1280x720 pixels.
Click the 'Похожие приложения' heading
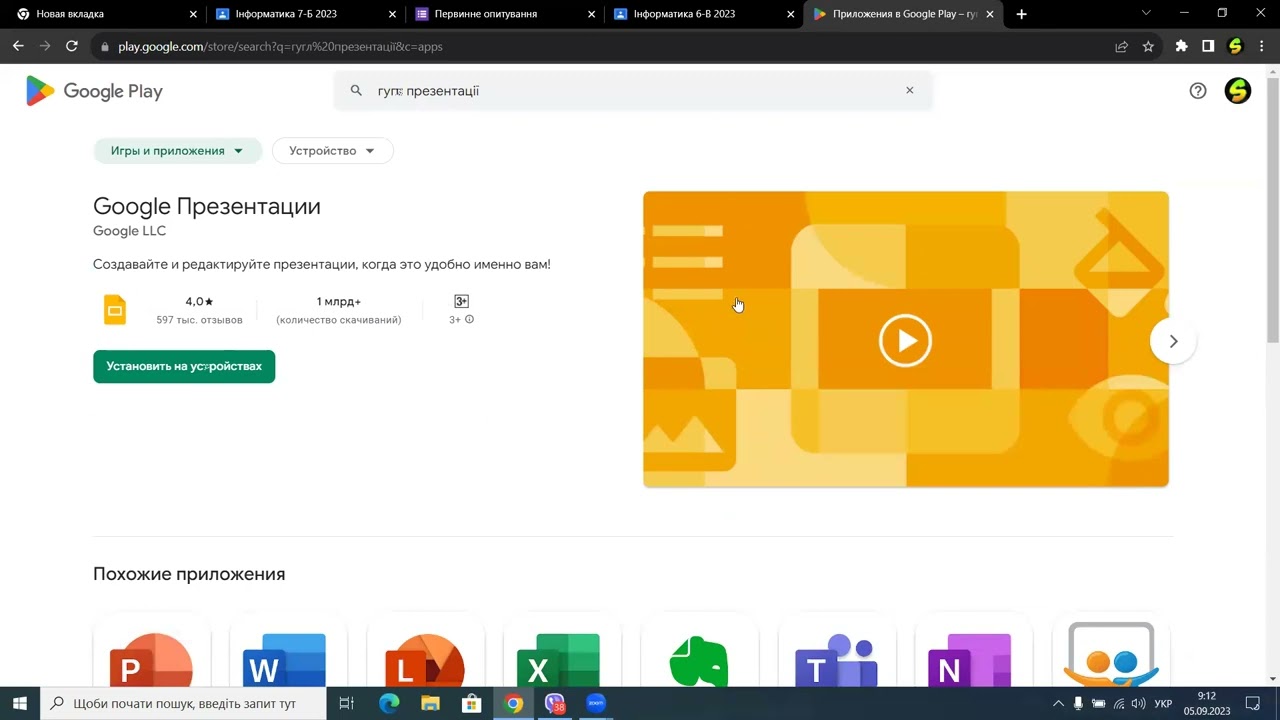189,574
